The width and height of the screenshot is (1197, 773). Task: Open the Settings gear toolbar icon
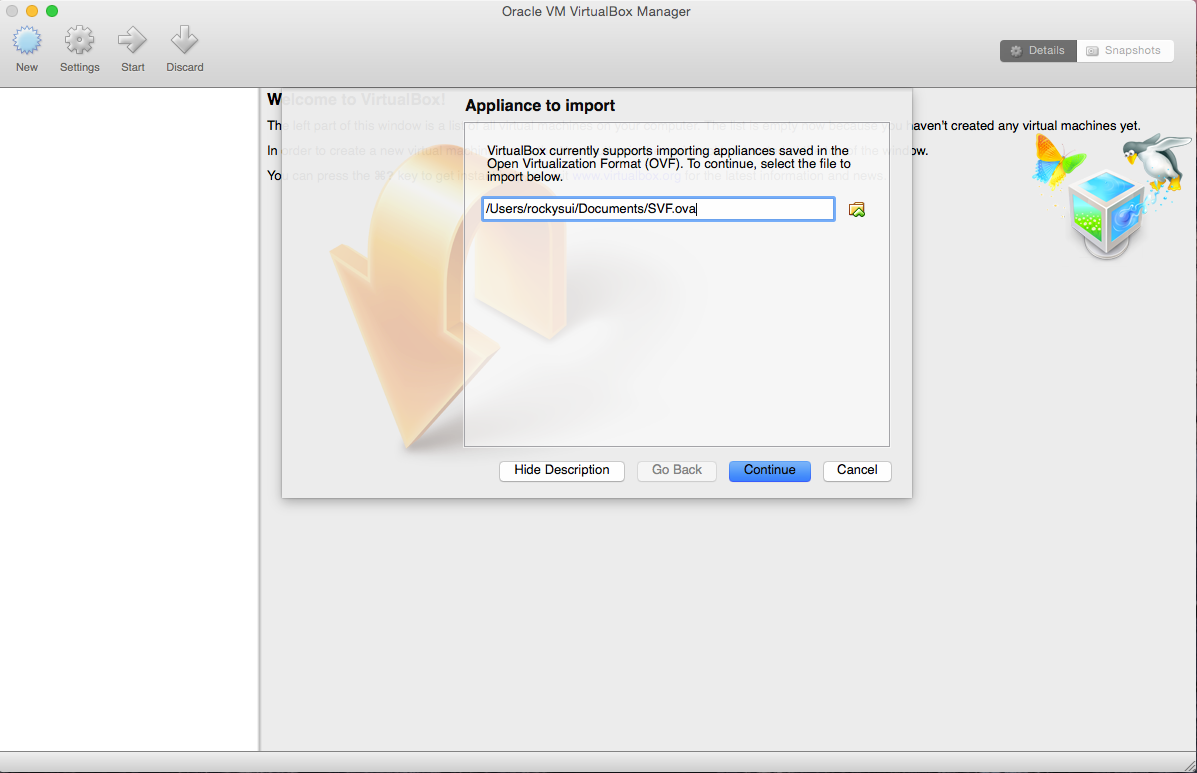pyautogui.click(x=79, y=40)
